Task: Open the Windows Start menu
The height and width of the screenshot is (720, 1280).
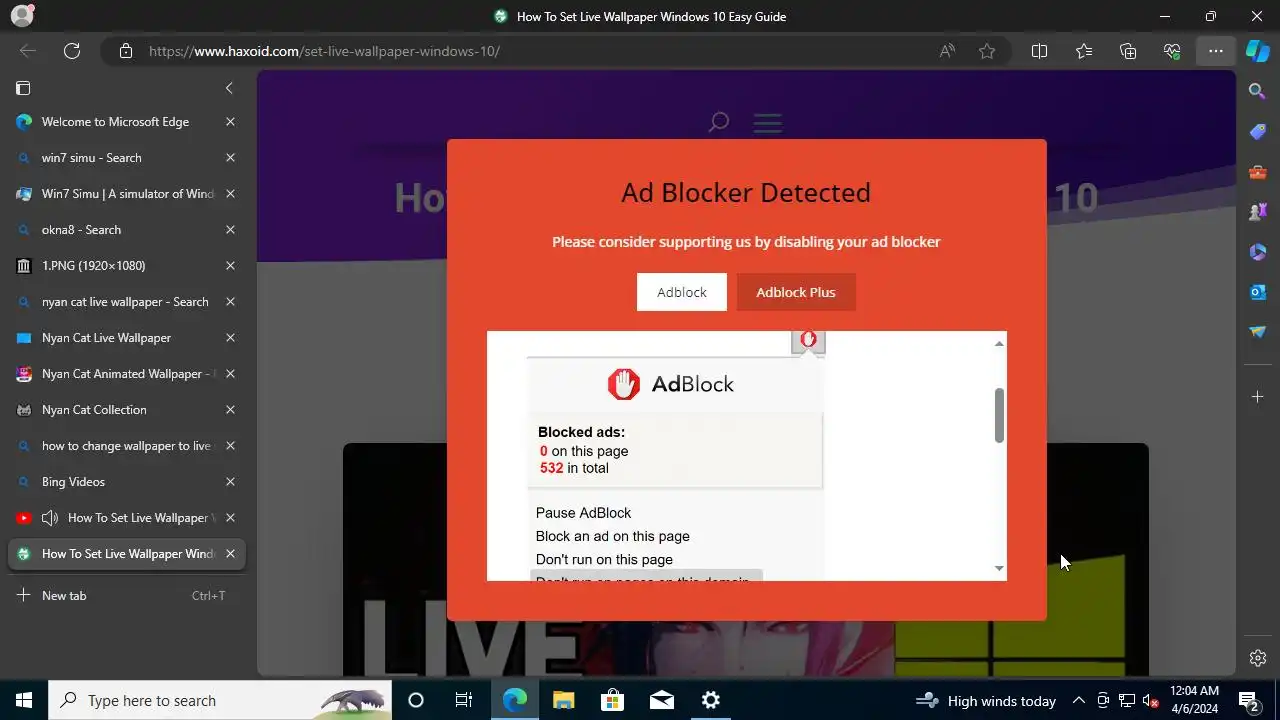Action: pyautogui.click(x=24, y=700)
